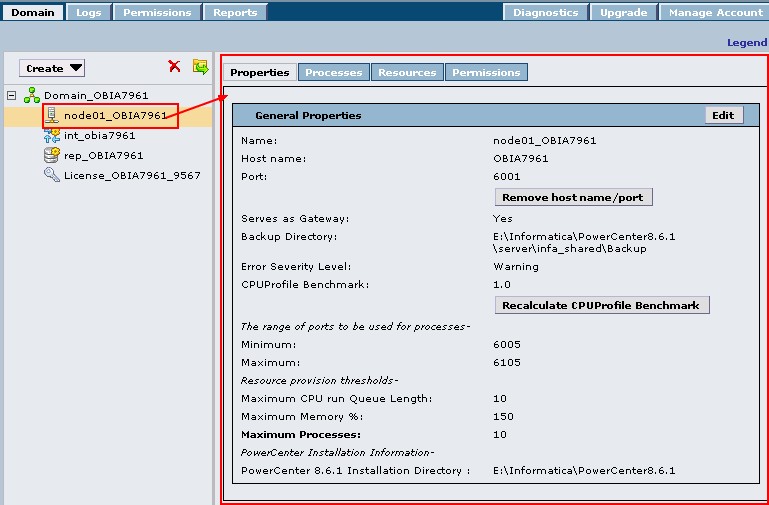This screenshot has width=769, height=505.
Task: Select rep_OBIA7961 repository in the tree
Action: [x=103, y=155]
